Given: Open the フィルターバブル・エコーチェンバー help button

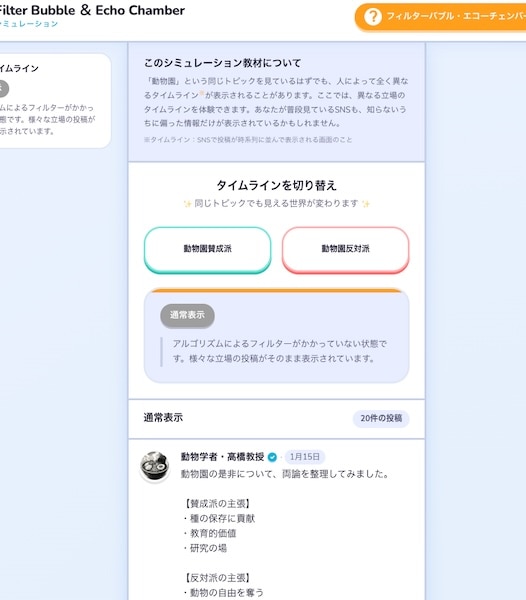Looking at the screenshot, I should click(441, 16).
